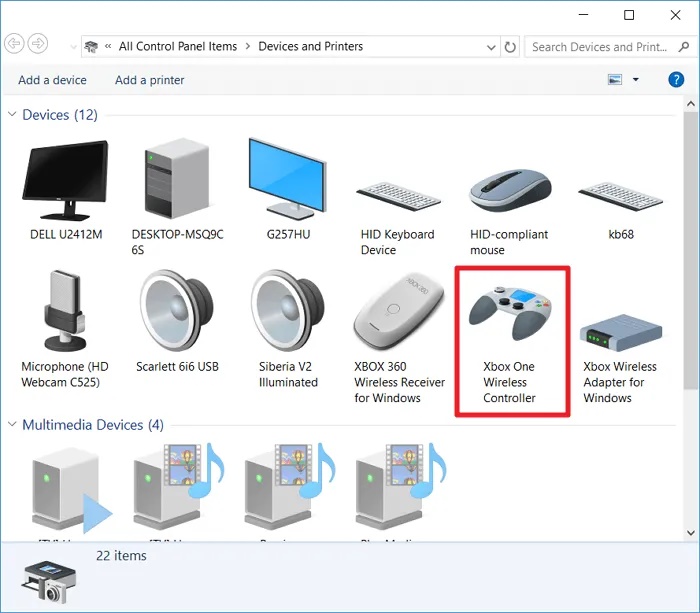
Task: Click the Devices and Printers breadcrumb
Action: click(x=310, y=46)
